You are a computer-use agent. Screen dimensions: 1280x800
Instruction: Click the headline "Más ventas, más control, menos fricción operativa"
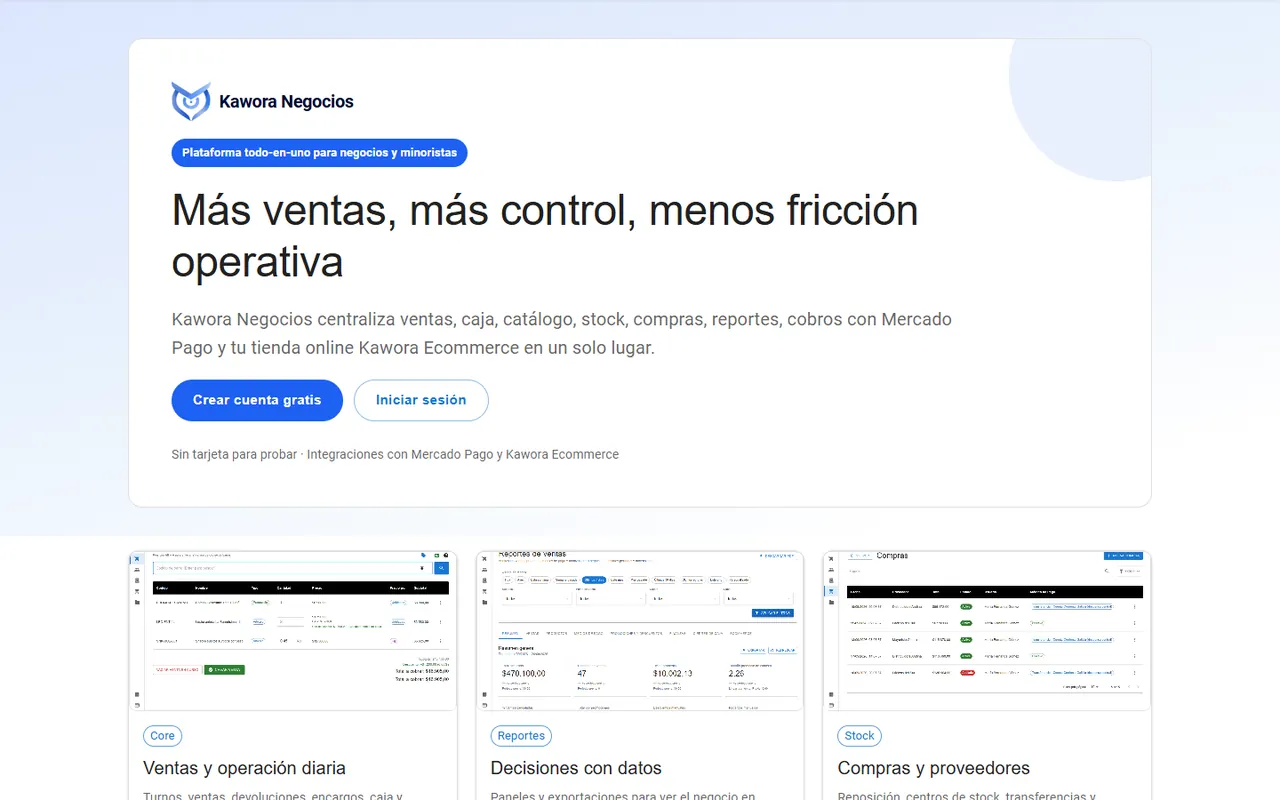tap(545, 236)
